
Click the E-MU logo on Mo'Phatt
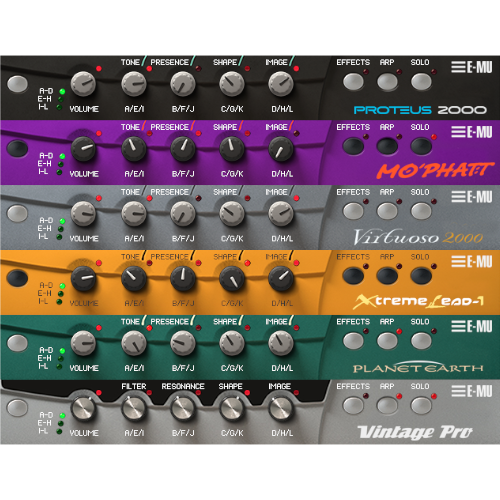(472, 132)
